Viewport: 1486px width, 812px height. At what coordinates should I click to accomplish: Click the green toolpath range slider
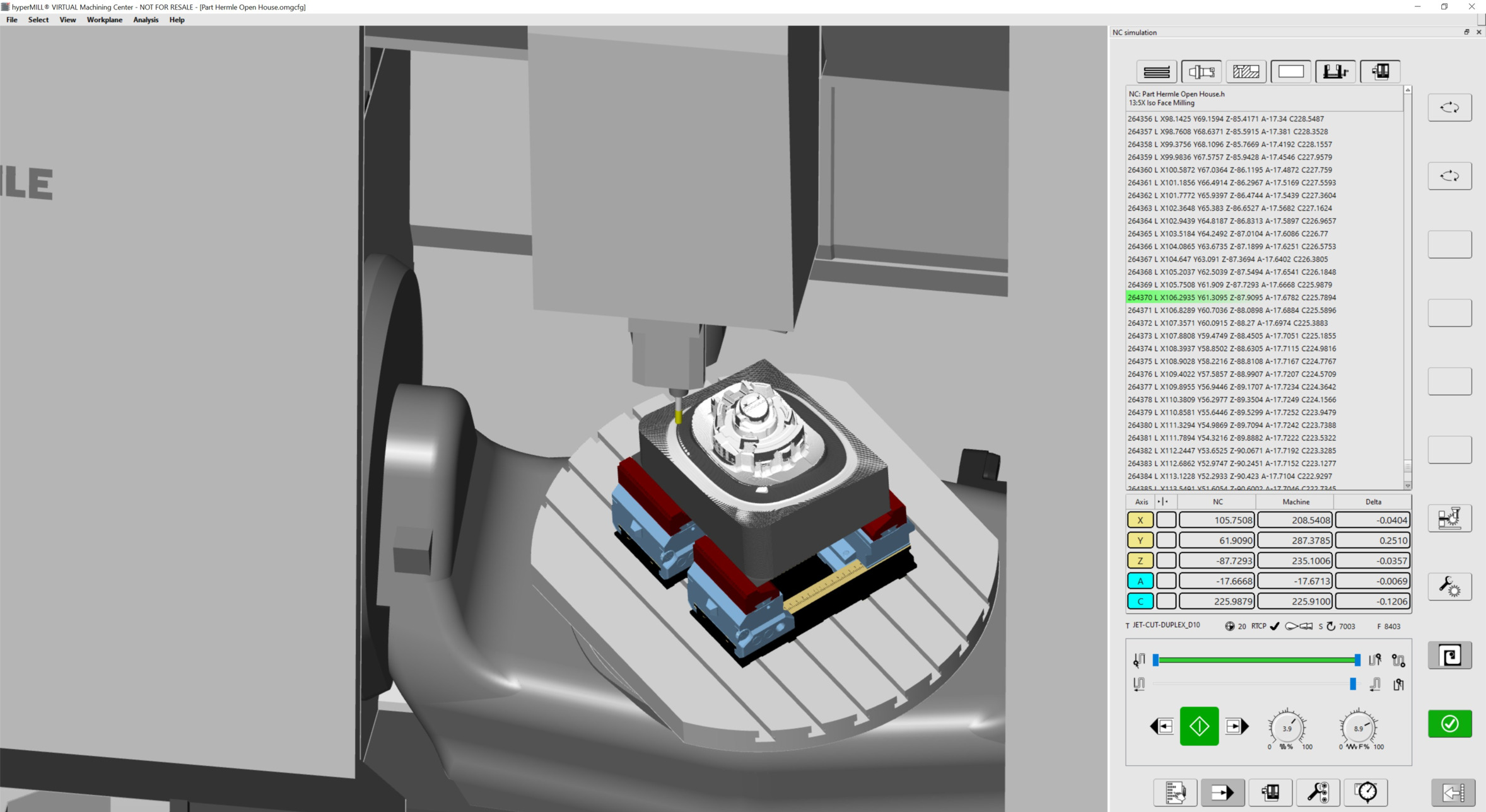click(1256, 660)
